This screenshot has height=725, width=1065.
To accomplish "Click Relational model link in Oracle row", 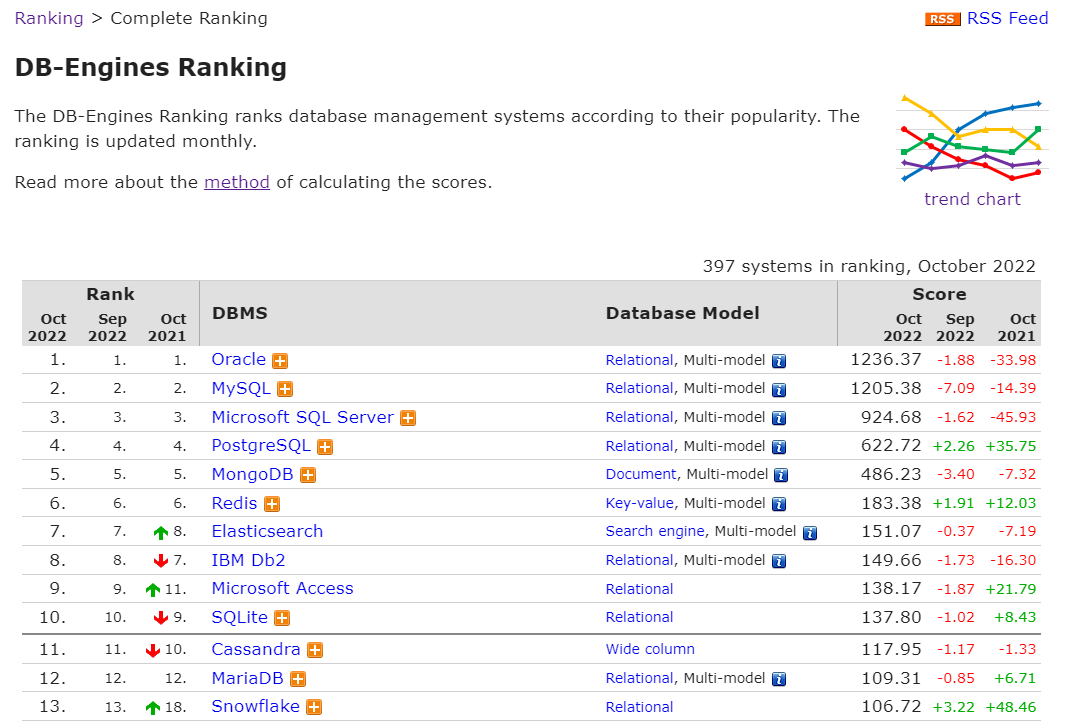I will tap(639, 360).
